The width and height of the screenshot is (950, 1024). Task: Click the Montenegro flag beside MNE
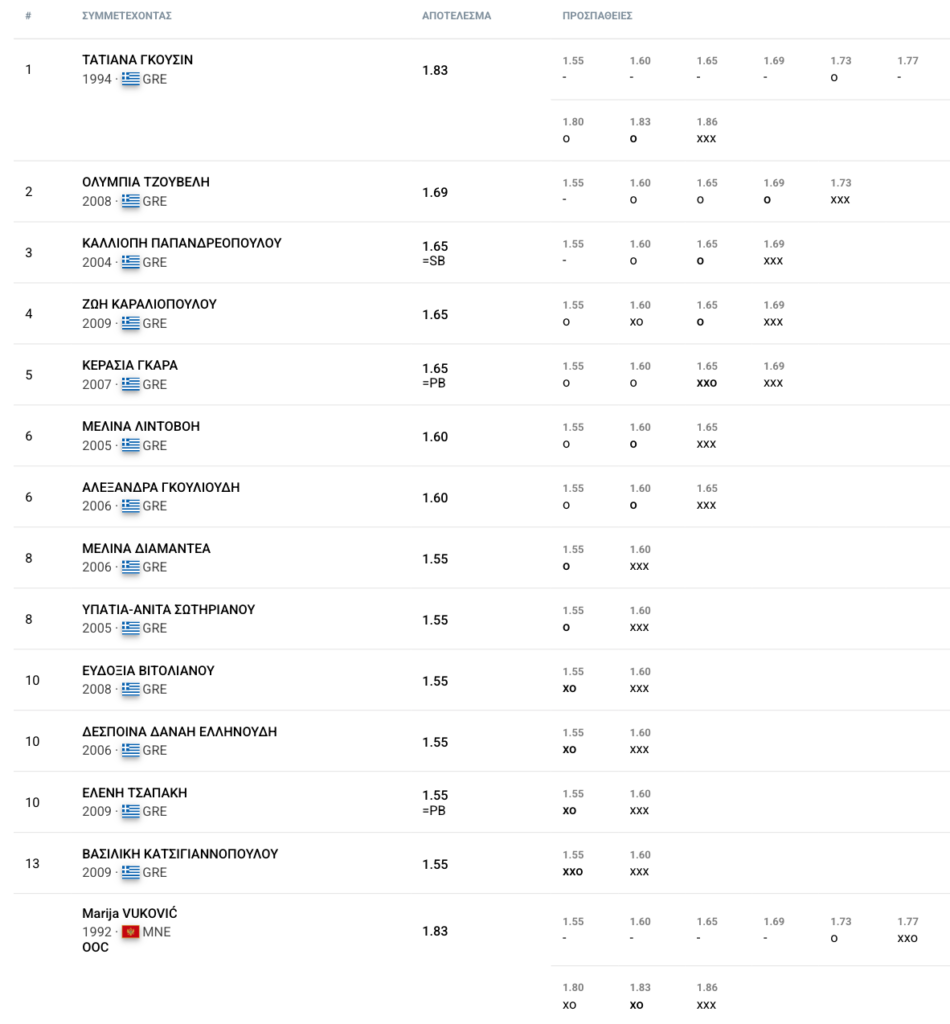pos(130,932)
